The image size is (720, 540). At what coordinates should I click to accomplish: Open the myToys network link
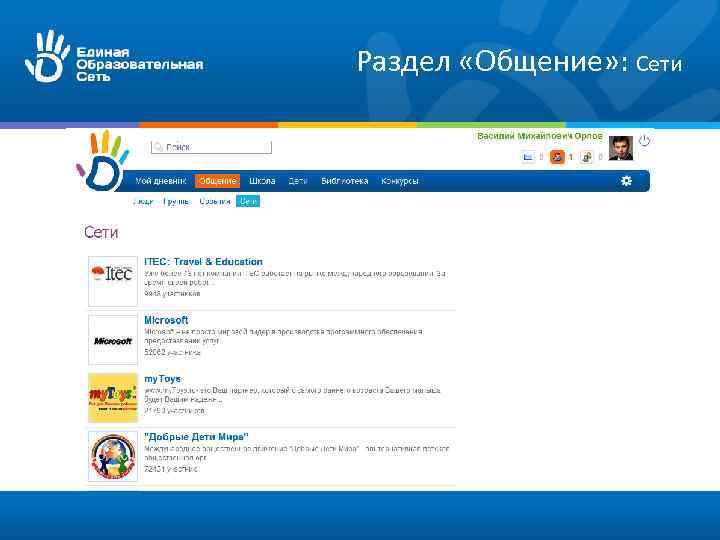[163, 379]
